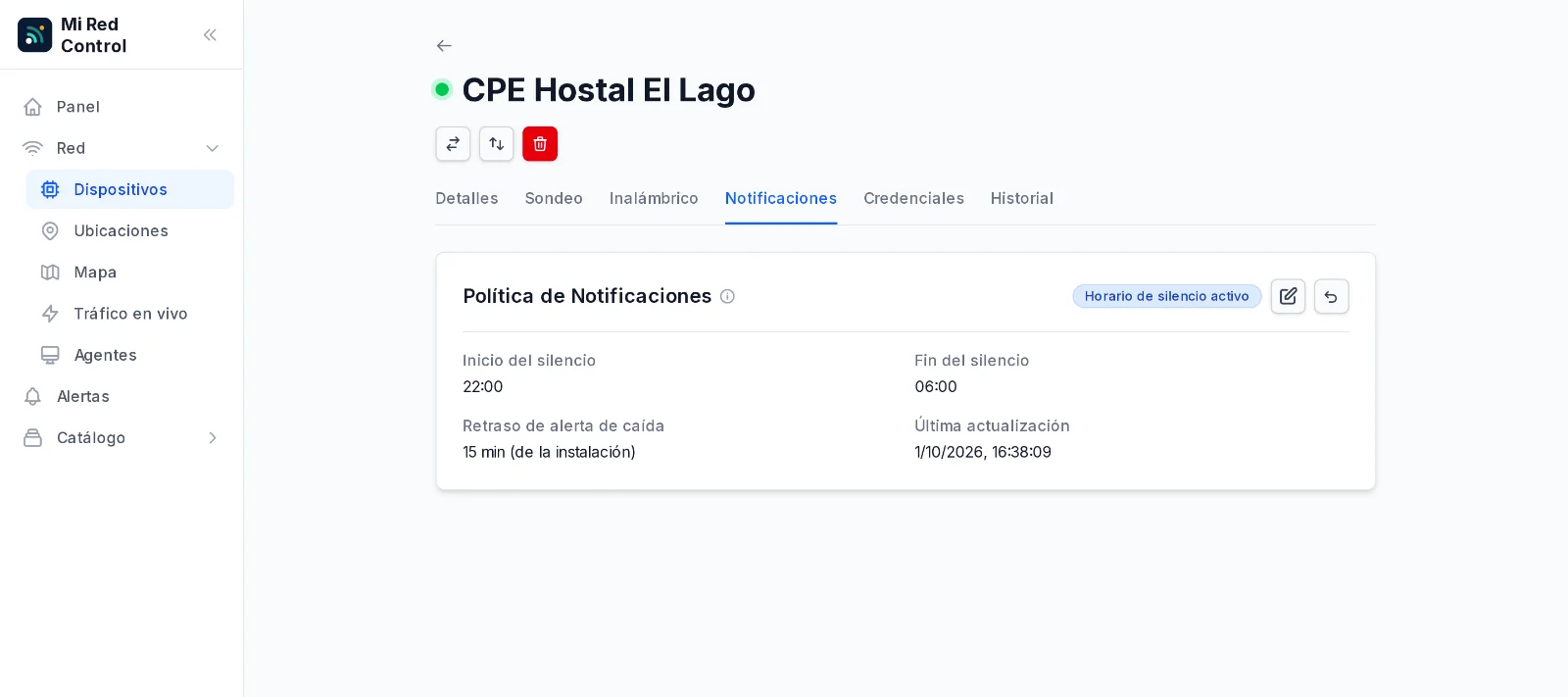Open Dispositivos in the sidebar

click(130, 189)
